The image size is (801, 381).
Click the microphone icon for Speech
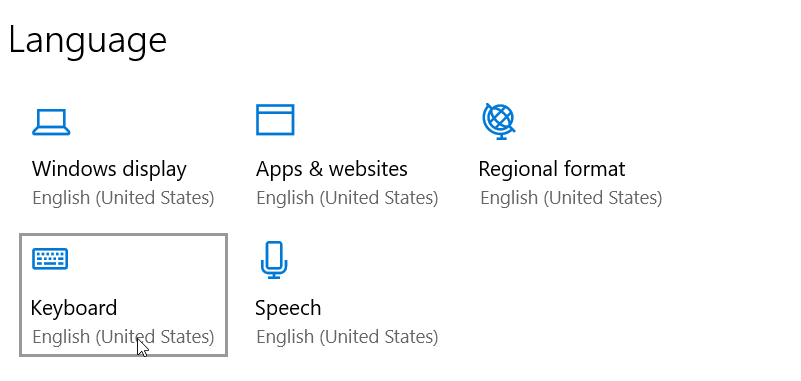274,259
